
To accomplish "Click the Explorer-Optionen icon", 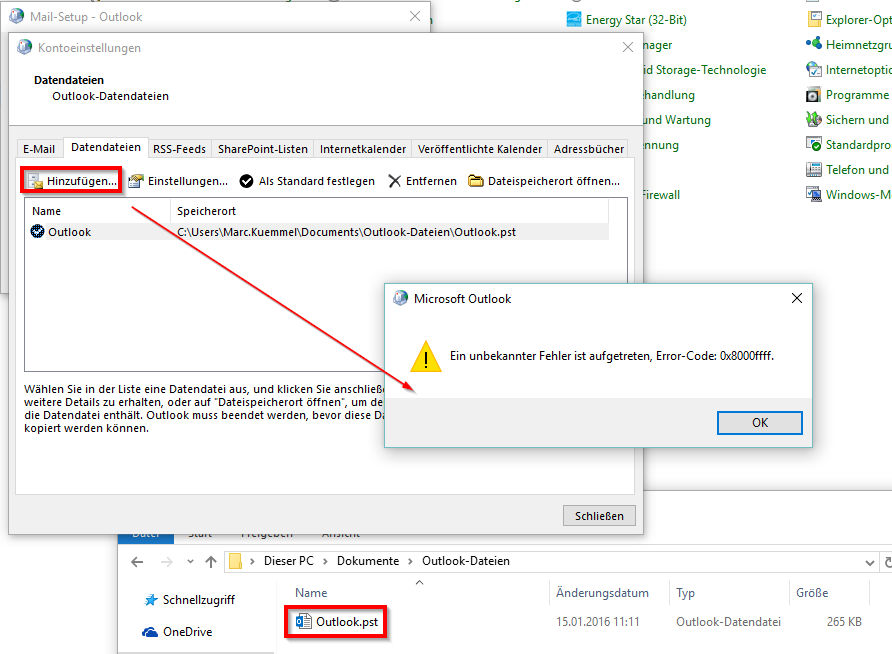I will pos(815,19).
